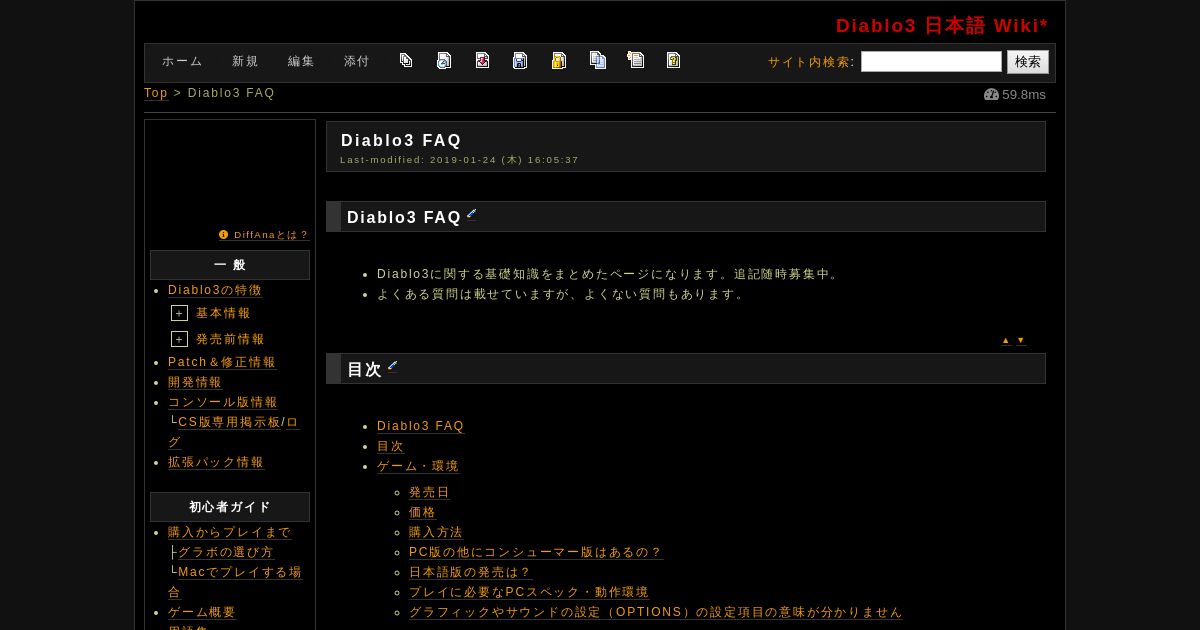Screen dimensions: 1200x630
Task: Click the 検索 search button
Action: tap(1028, 62)
